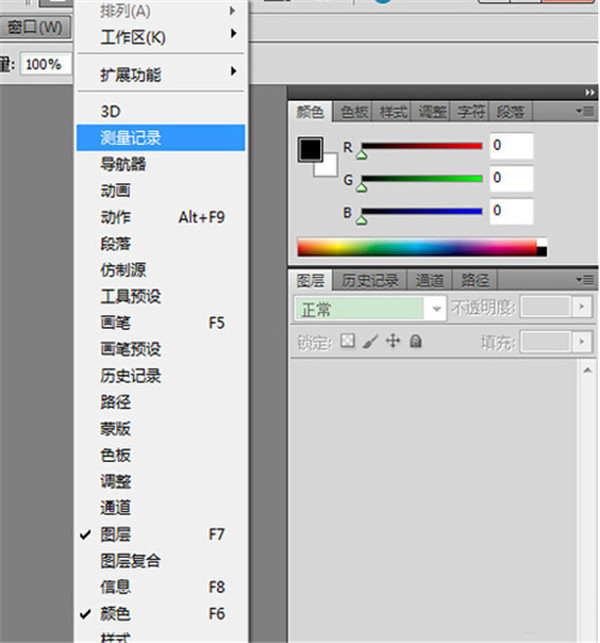Switch to the 调整 panel tab

(x=431, y=112)
